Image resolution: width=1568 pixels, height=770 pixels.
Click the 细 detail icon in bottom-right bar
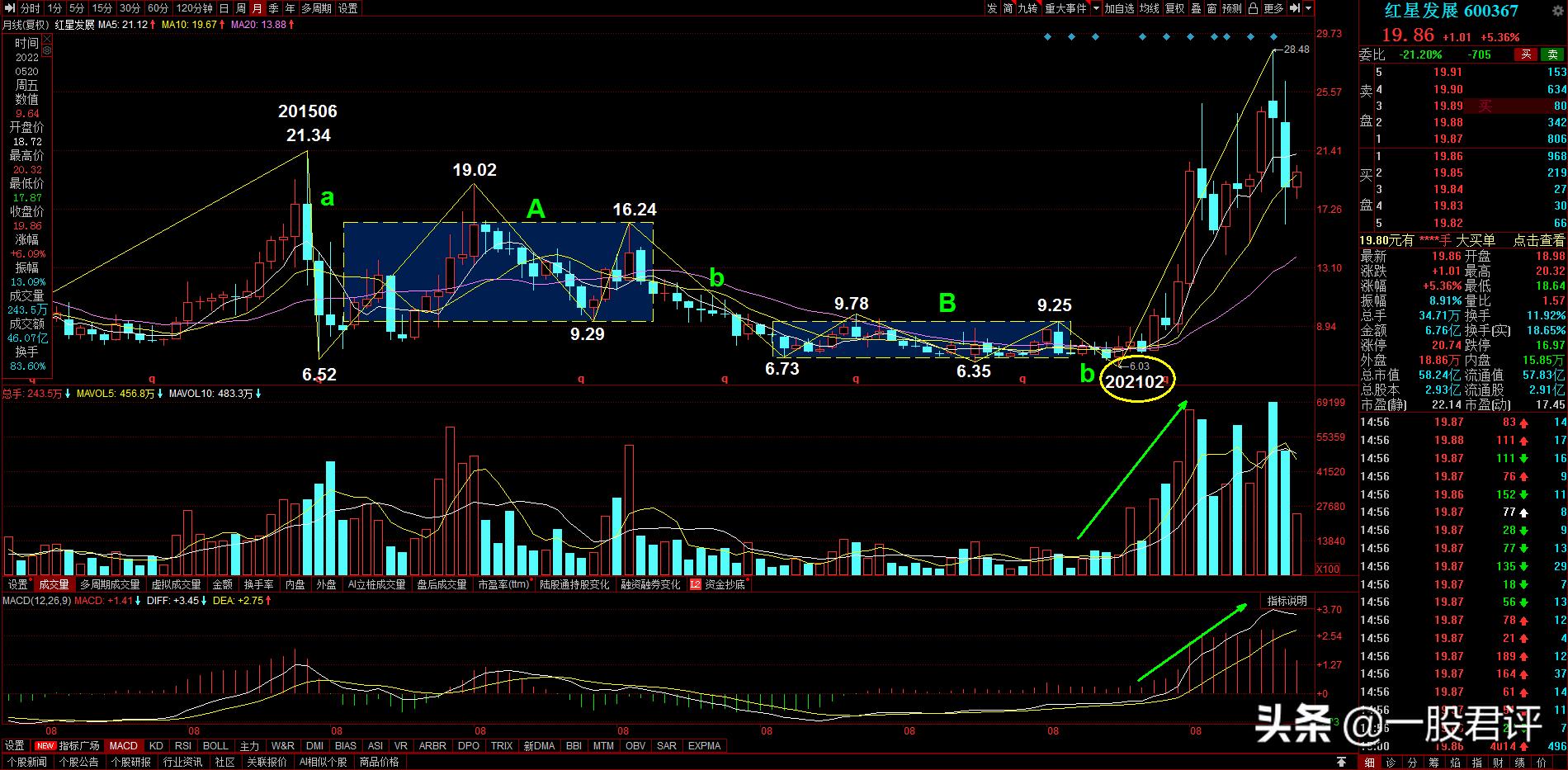[x=1369, y=762]
